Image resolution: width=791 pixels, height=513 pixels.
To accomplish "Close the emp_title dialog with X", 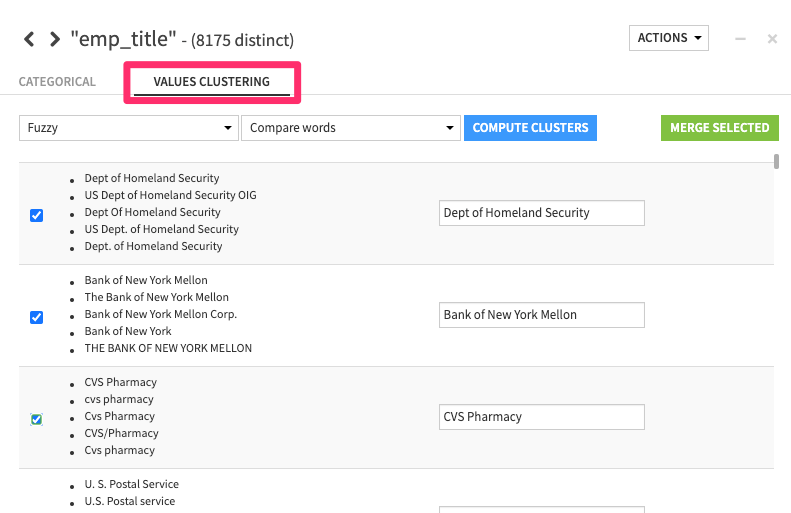I will point(772,39).
